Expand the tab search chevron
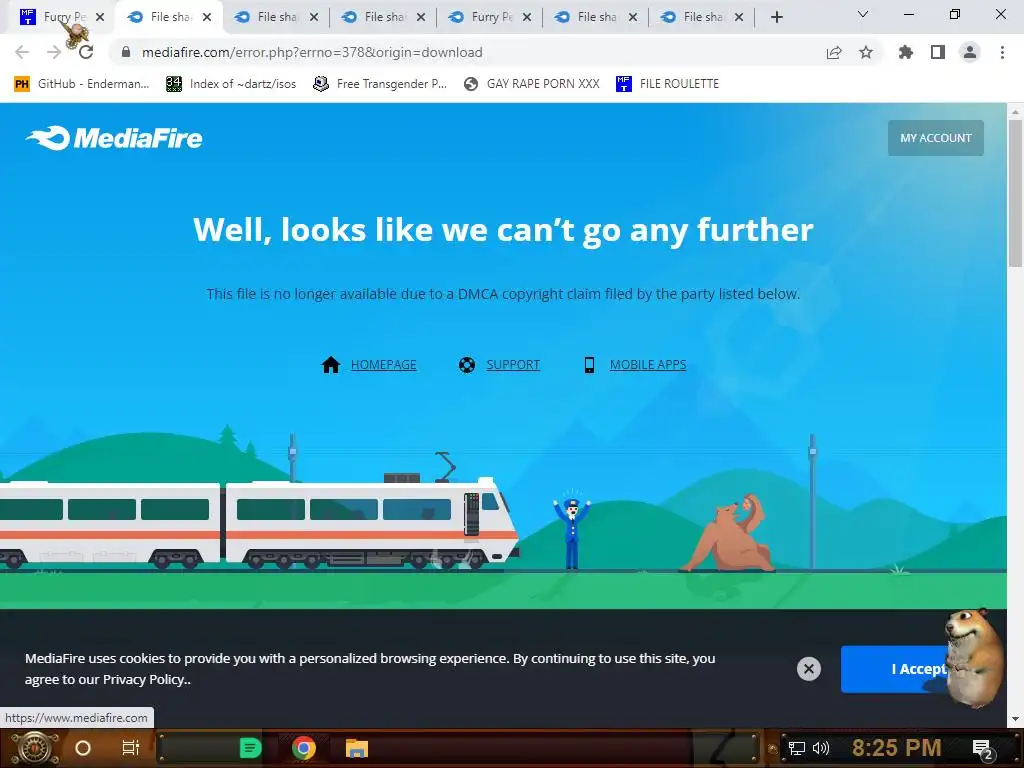The height and width of the screenshot is (768, 1024). click(x=863, y=14)
